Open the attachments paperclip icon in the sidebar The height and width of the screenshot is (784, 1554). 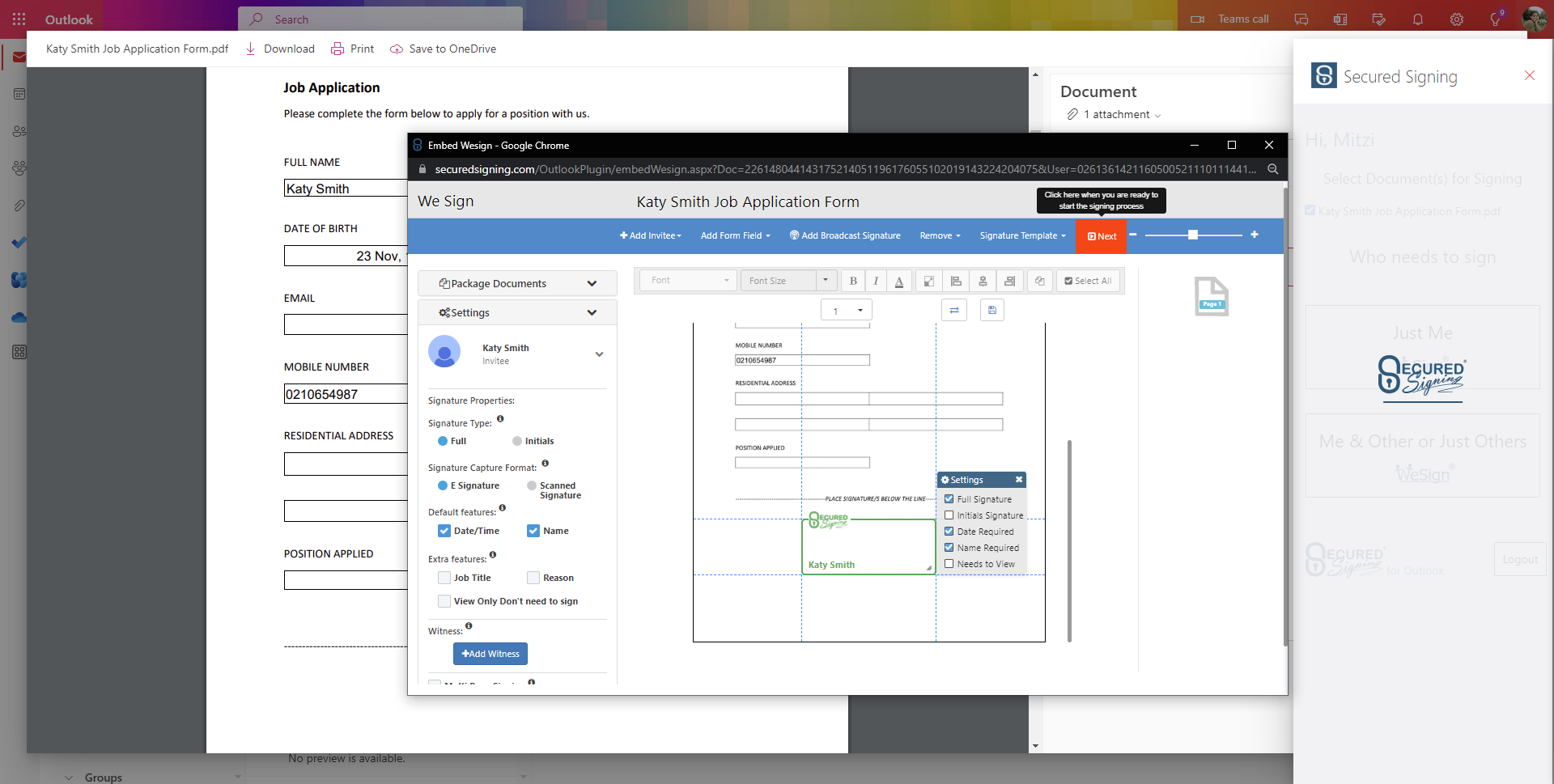[19, 206]
